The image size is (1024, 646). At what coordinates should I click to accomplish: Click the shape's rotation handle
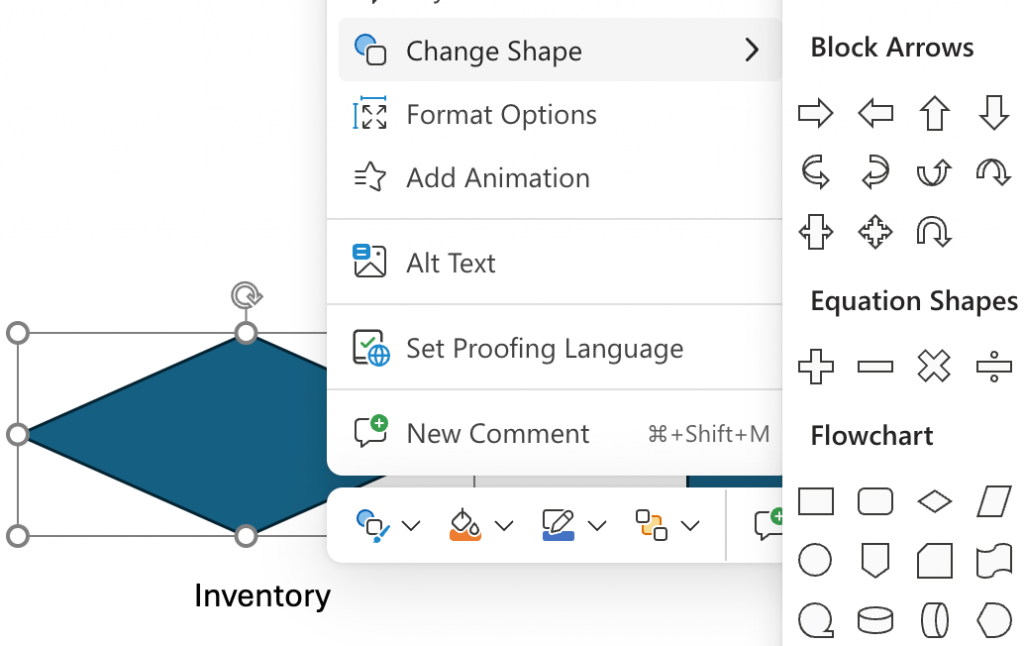pos(246,295)
